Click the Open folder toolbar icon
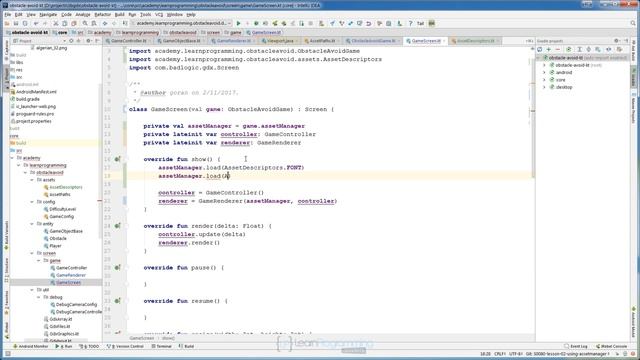 point(7,23)
